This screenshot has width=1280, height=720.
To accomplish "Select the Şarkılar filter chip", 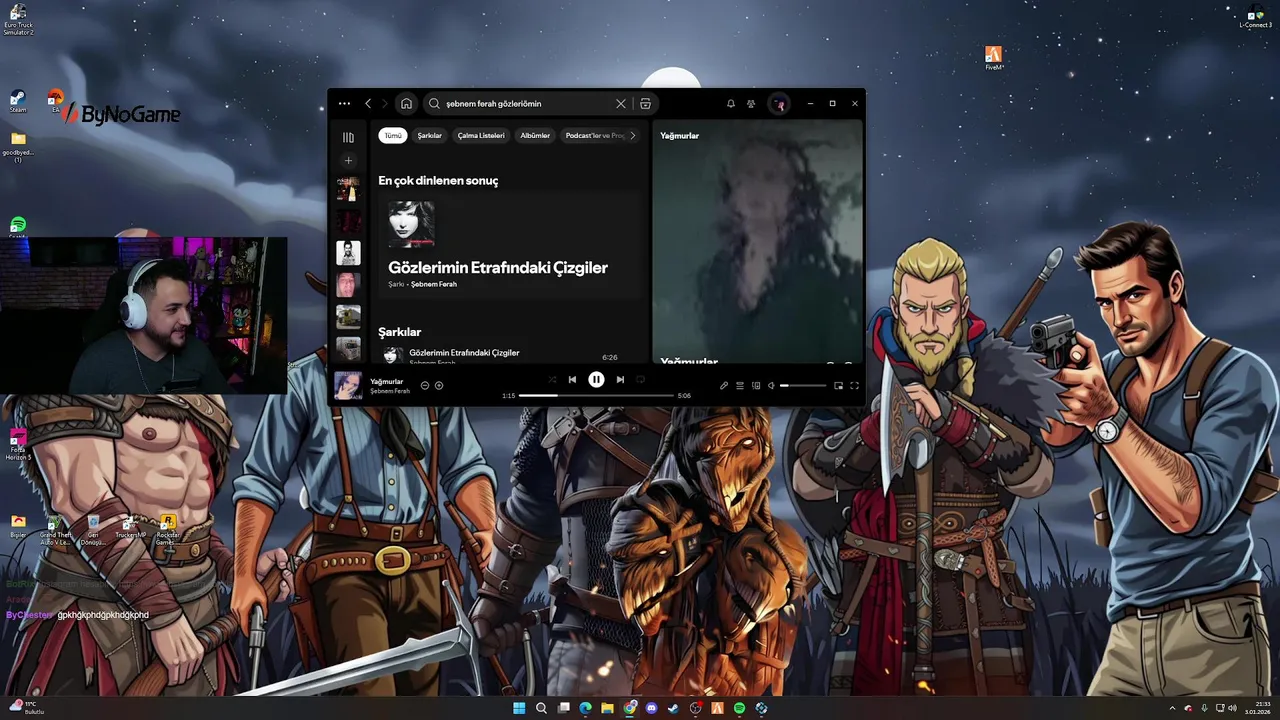I will (430, 135).
